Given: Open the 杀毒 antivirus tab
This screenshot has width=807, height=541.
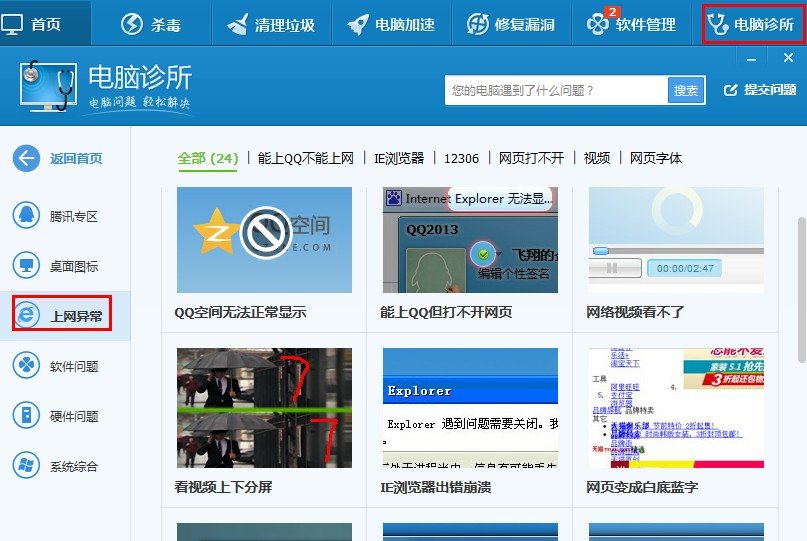Looking at the screenshot, I should (151, 23).
